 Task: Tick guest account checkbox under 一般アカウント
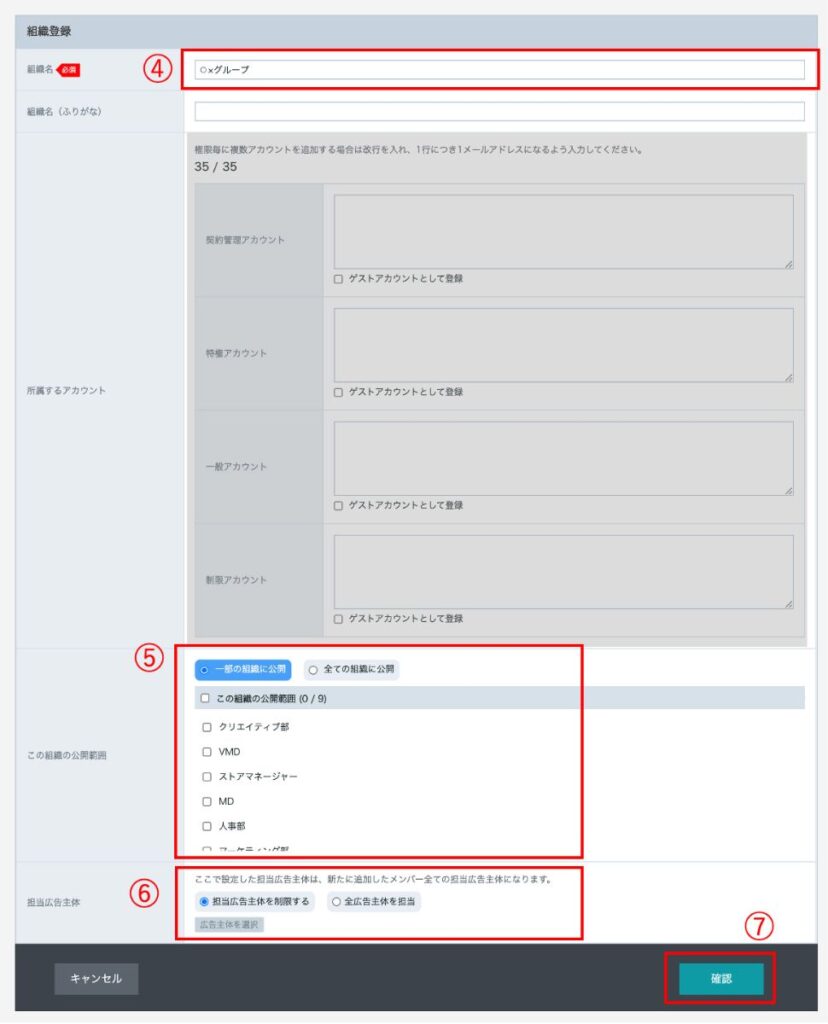click(339, 505)
